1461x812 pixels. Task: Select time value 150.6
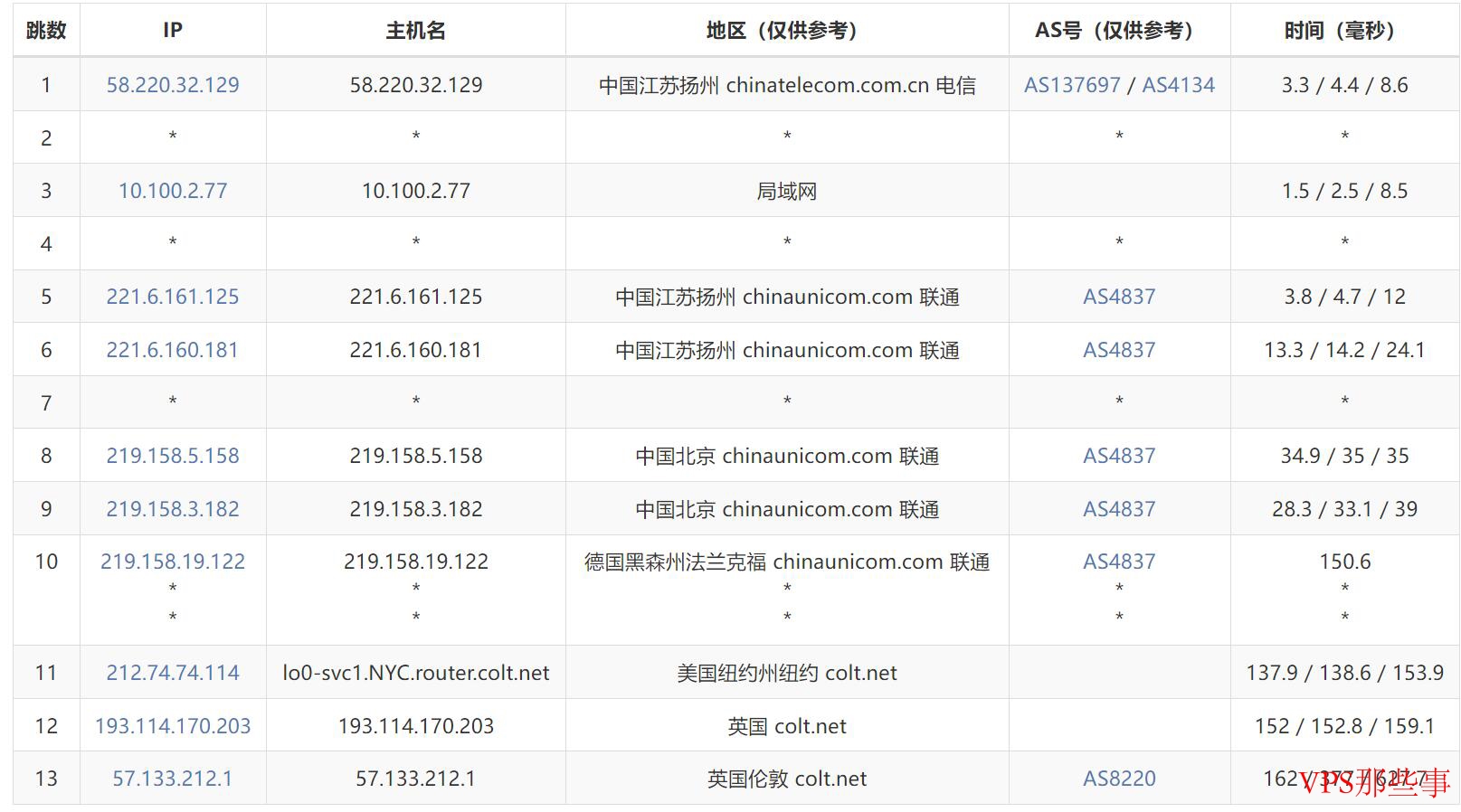pos(1344,562)
